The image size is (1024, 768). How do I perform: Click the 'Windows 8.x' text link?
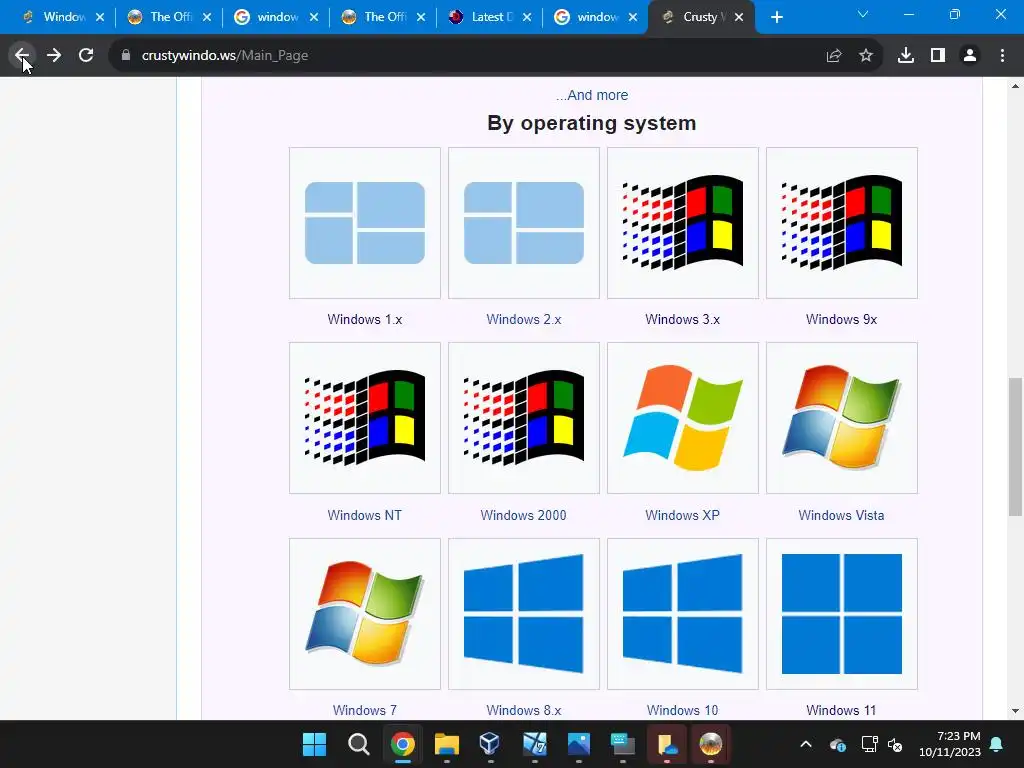(524, 710)
